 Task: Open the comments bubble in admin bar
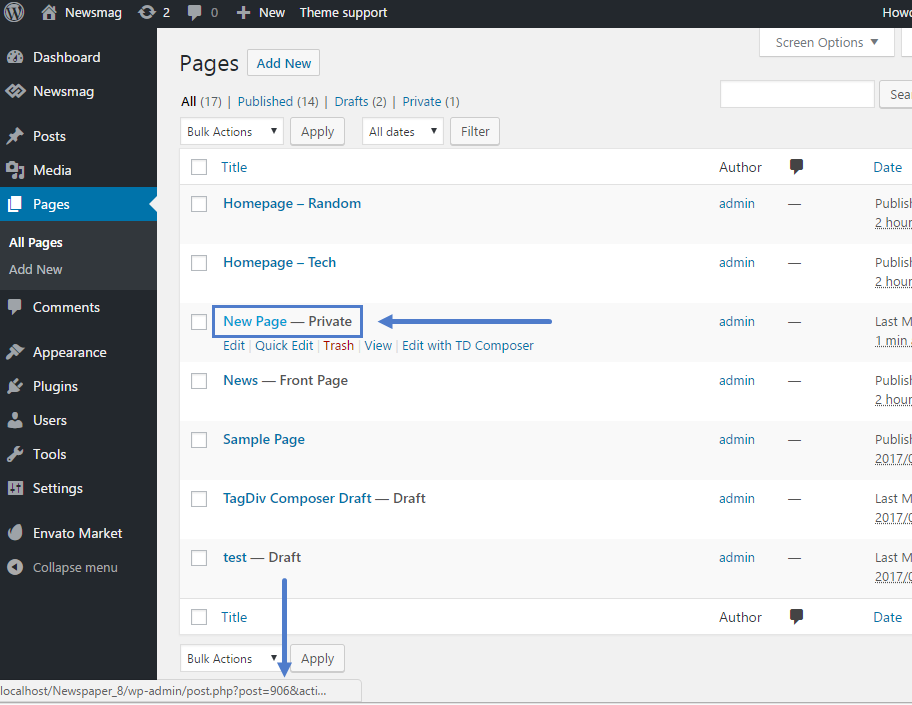[194, 13]
